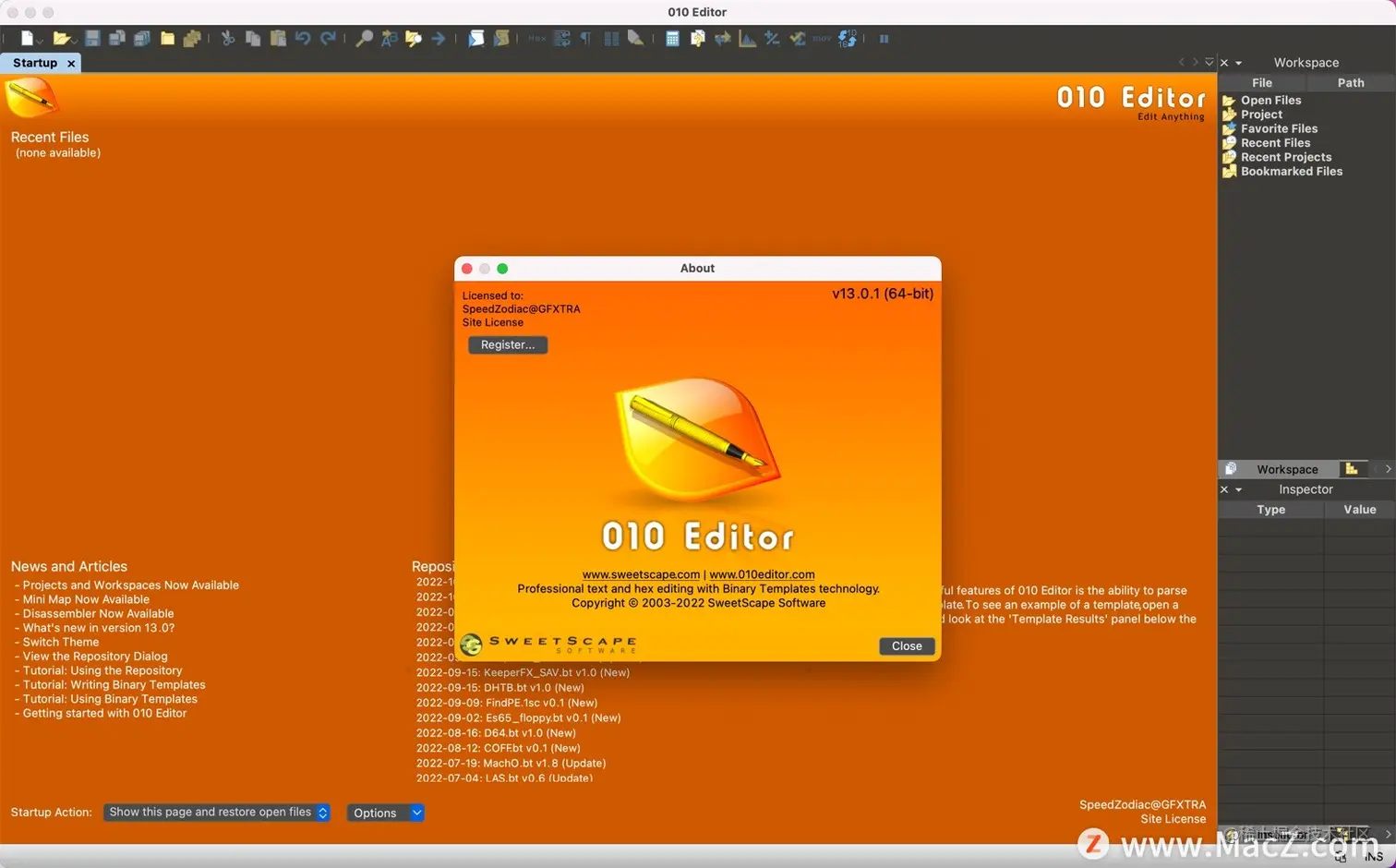Open www.sweetscape.com link in About
The image size is (1396, 868).
(641, 574)
